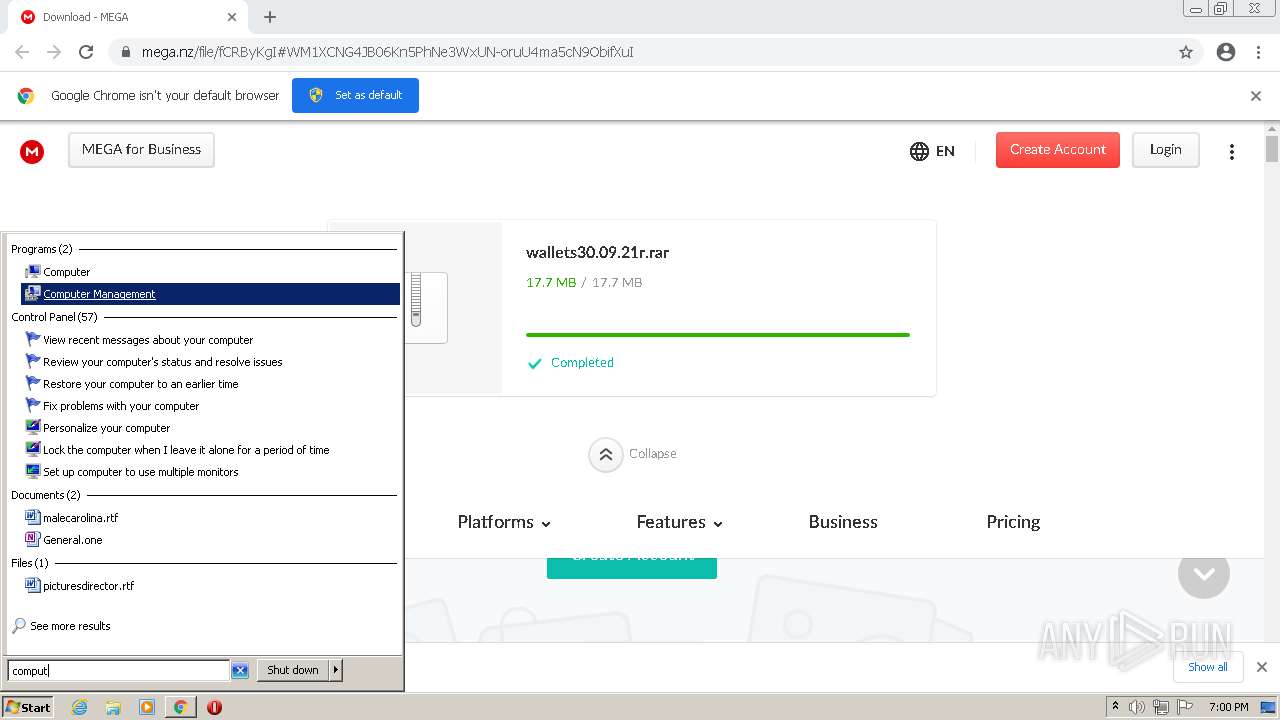
Task: Click the Start button
Action: point(27,707)
